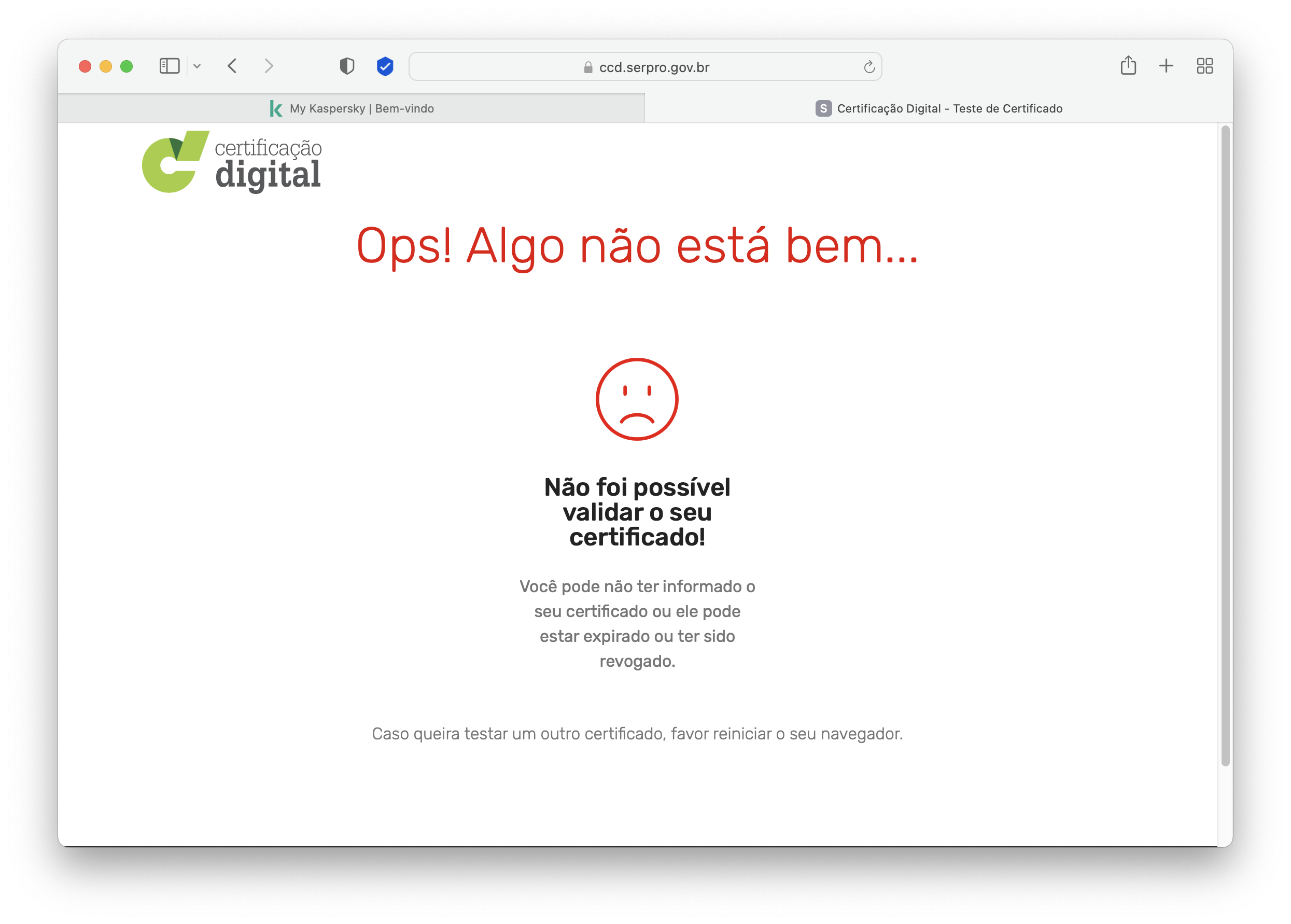1291x924 pixels.
Task: Click the red close window button
Action: pos(85,66)
